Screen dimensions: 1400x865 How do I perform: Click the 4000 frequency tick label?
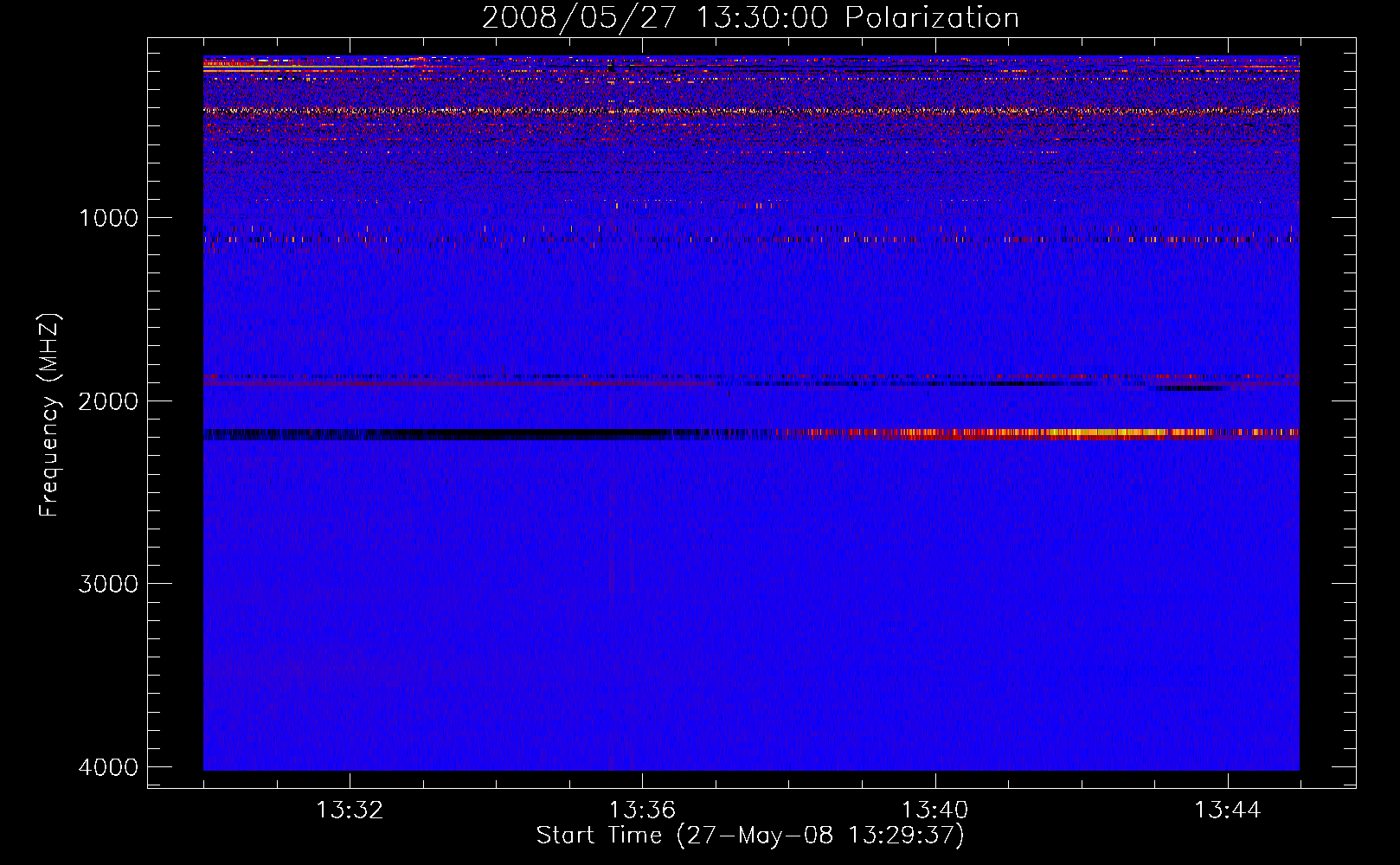pos(108,767)
